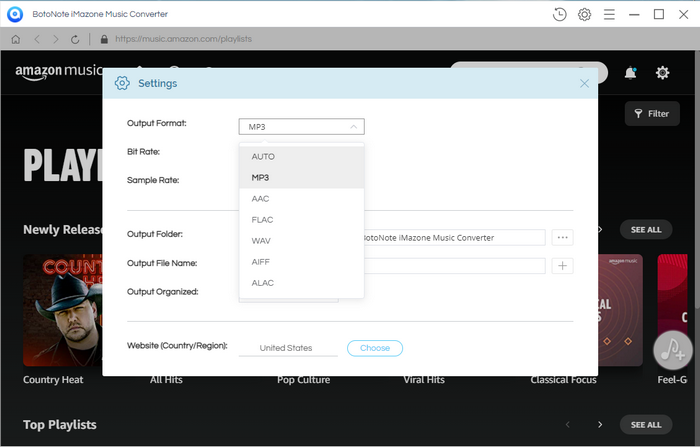Screen dimensions: 700x447
Task: Open Amazon Music settings gear icon
Action: [x=662, y=72]
